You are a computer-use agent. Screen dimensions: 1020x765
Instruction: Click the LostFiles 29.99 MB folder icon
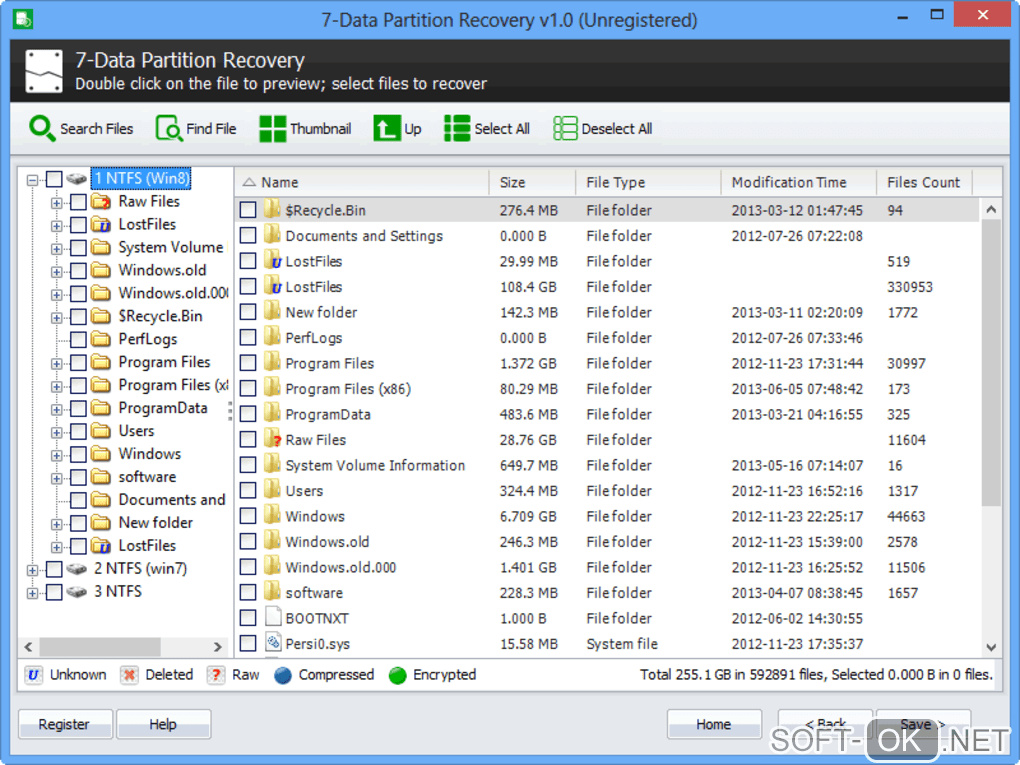click(272, 260)
